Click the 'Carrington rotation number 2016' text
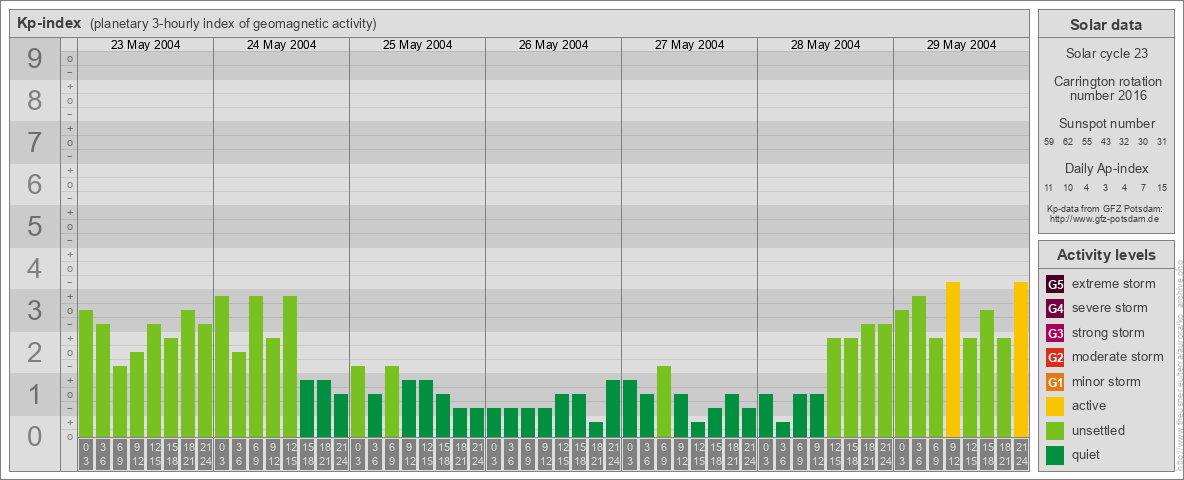Screen dimensions: 1184x480 coord(1108,88)
